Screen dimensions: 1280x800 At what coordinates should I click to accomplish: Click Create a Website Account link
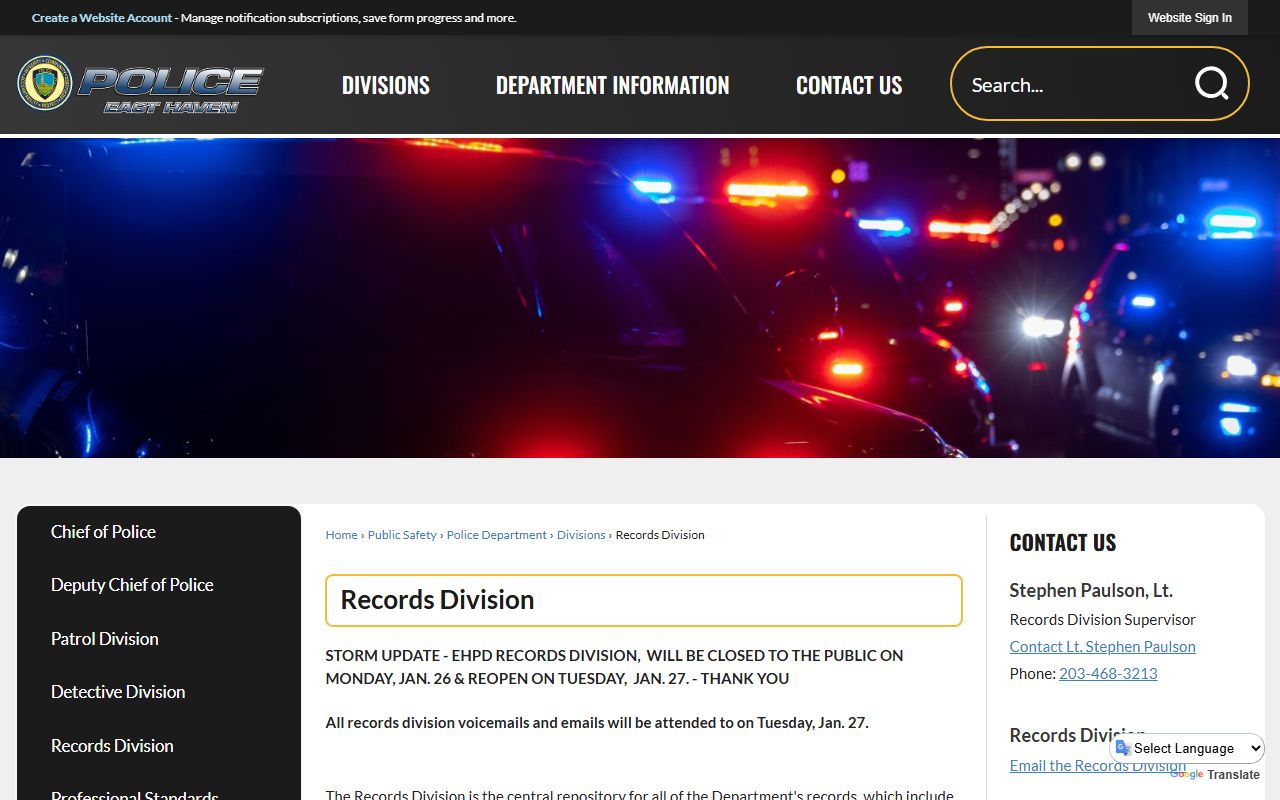click(102, 18)
